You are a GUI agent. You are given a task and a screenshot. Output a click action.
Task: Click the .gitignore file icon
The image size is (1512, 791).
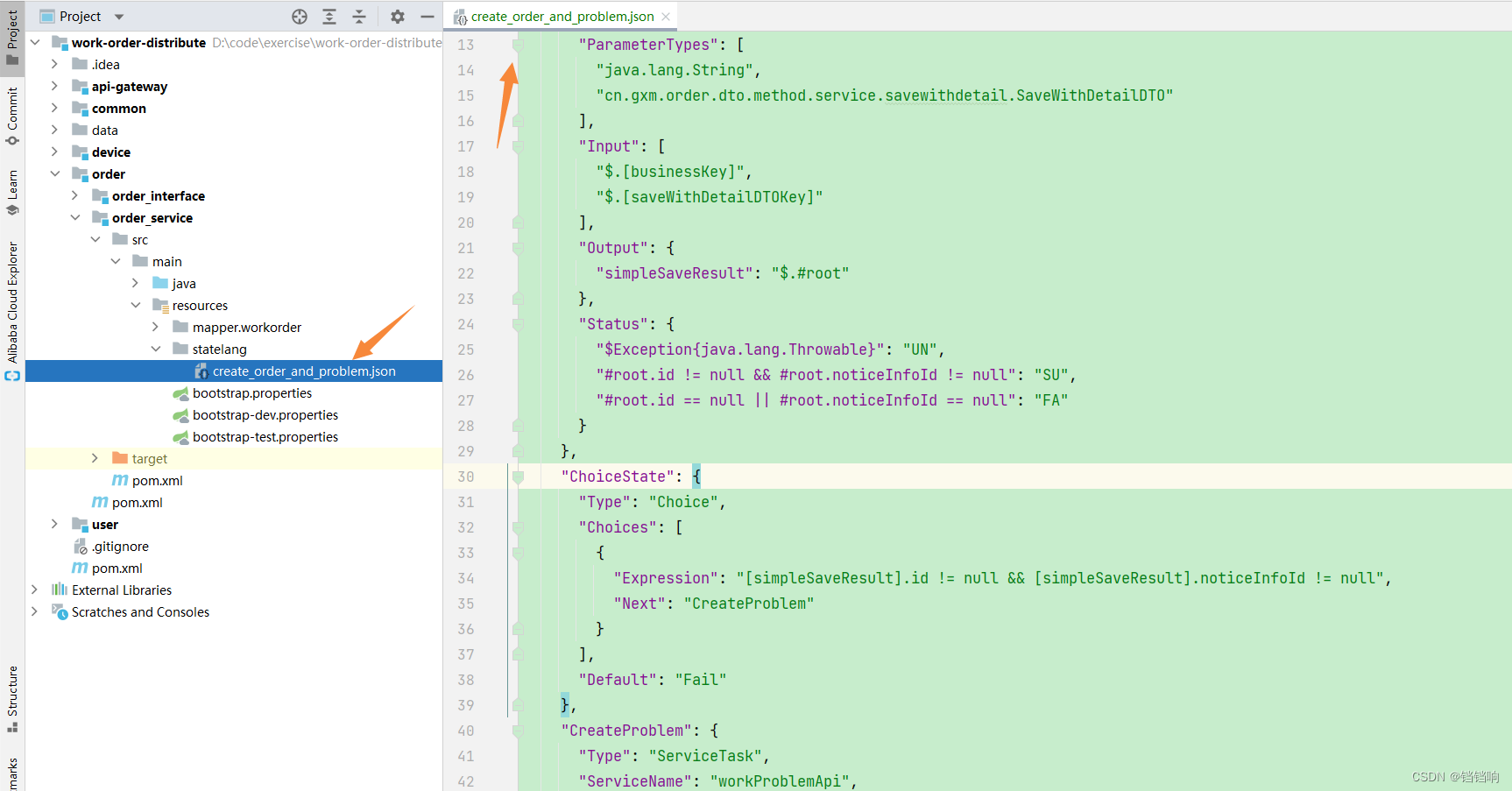click(80, 546)
